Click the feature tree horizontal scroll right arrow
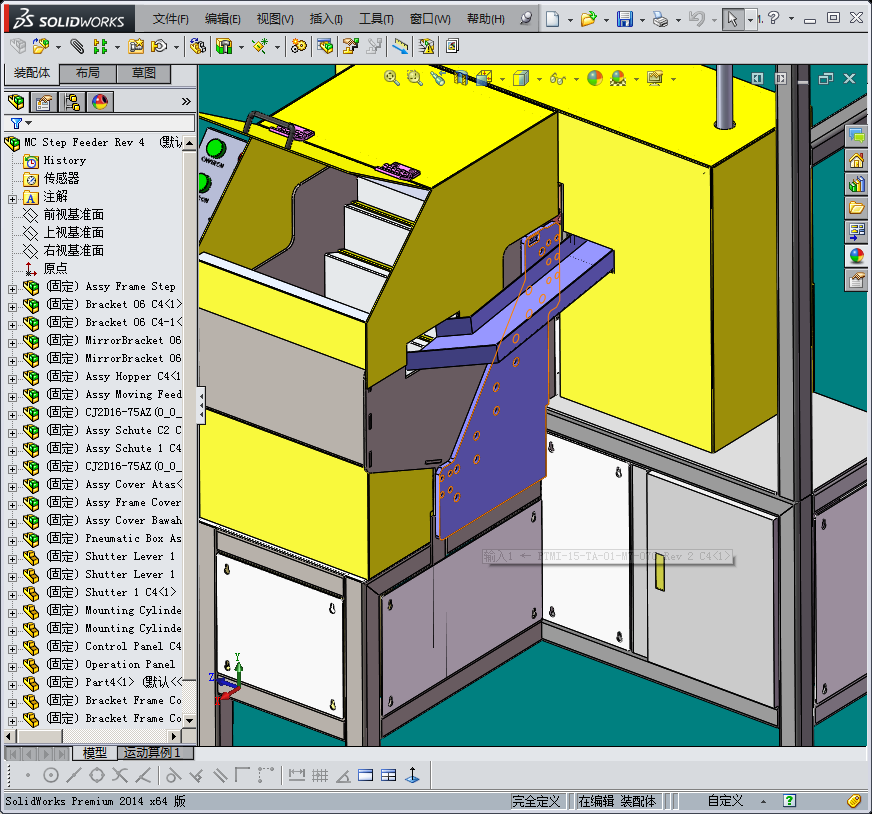Screen dimensions: 872x814 tap(174, 737)
